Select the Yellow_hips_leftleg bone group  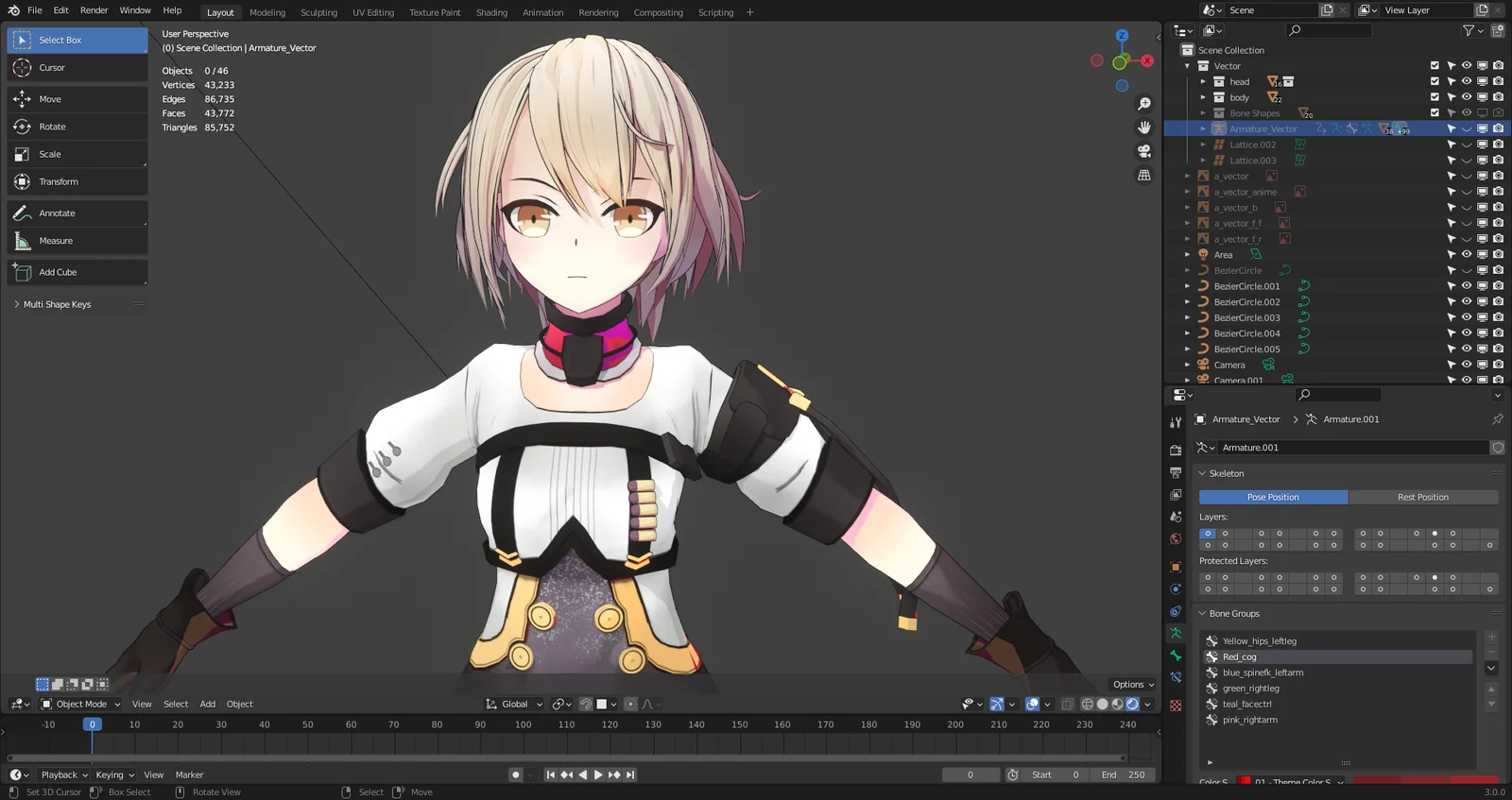click(1338, 641)
